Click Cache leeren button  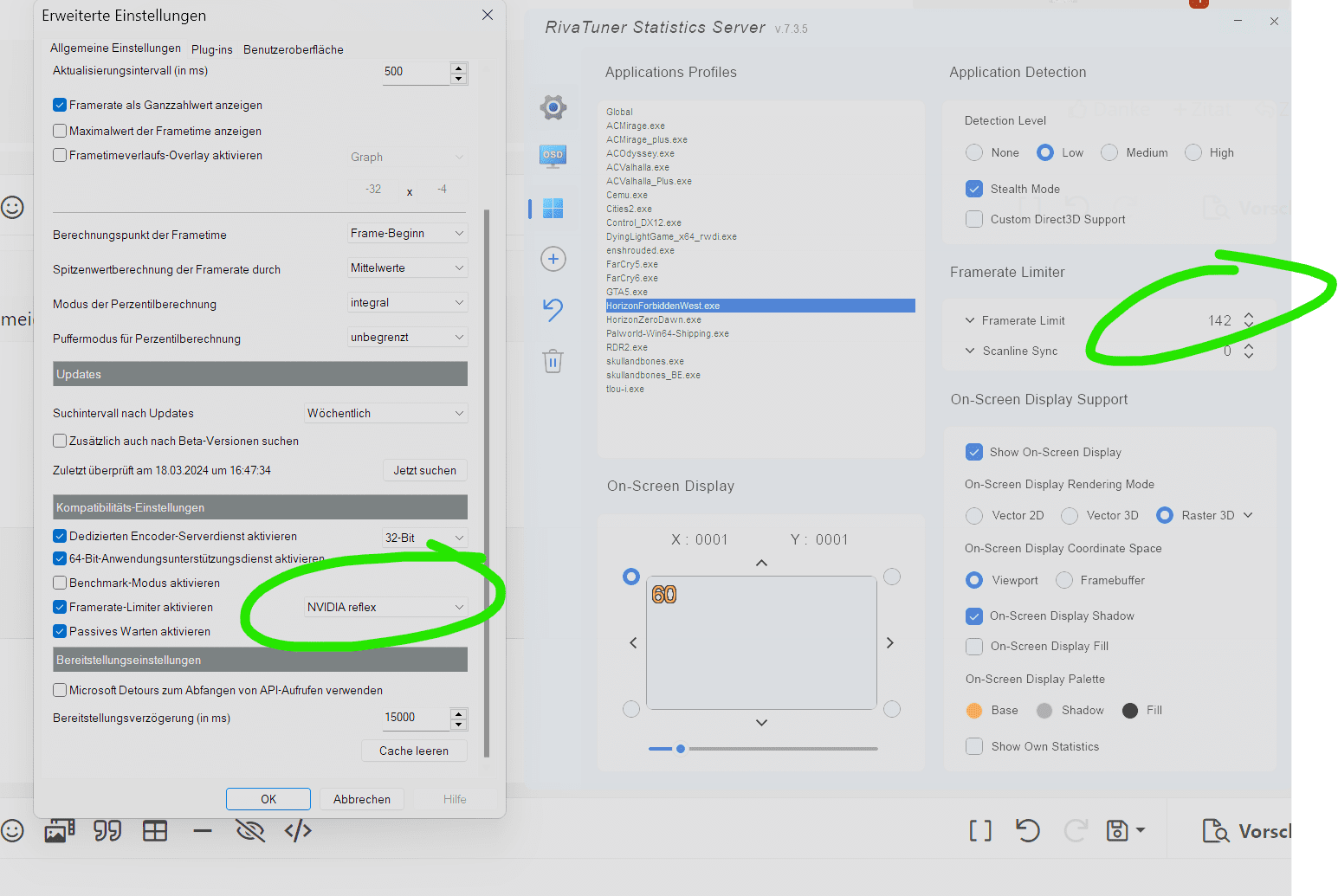pos(414,751)
